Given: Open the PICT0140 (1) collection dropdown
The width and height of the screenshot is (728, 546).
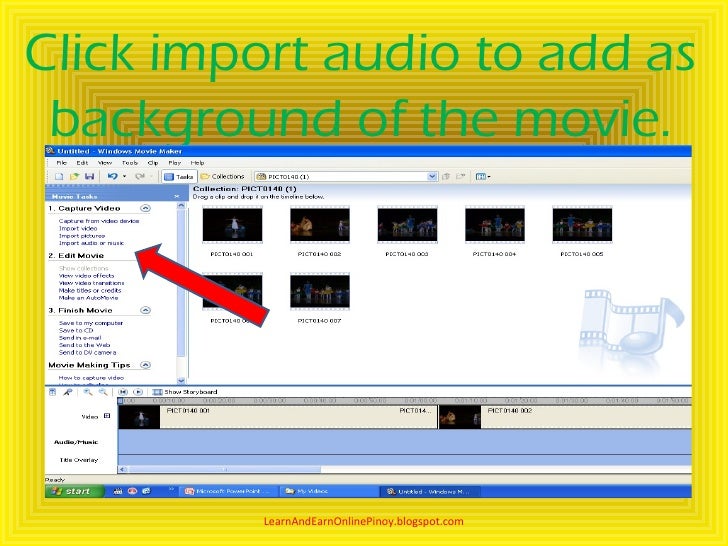Looking at the screenshot, I should tap(432, 176).
